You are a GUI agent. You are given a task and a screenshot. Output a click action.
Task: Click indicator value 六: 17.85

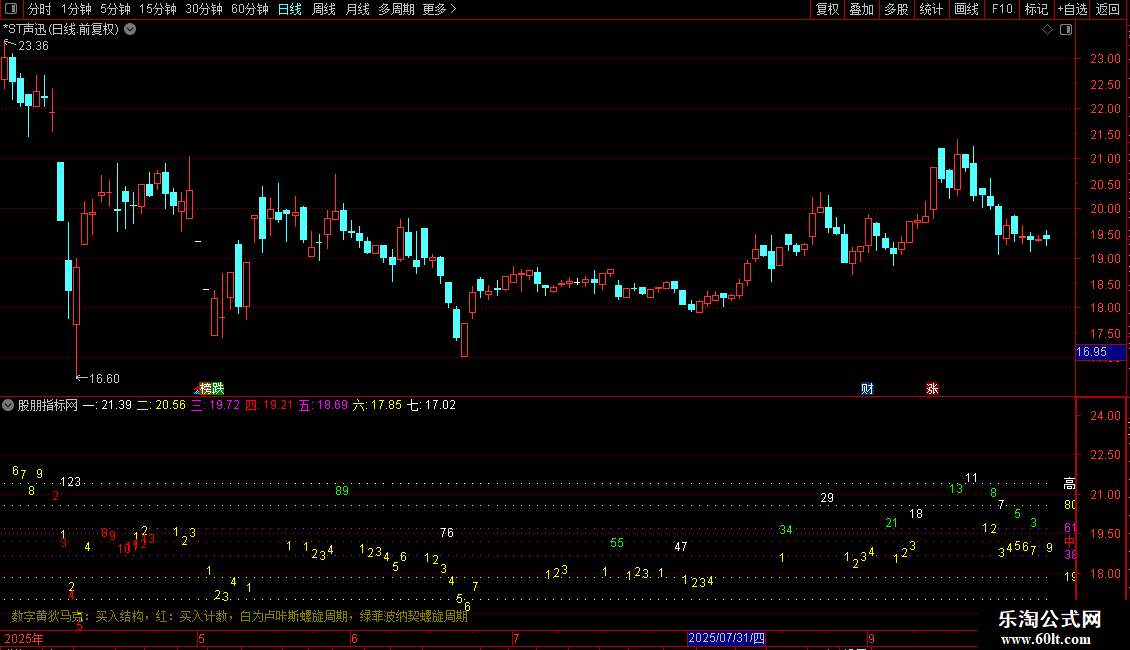pyautogui.click(x=377, y=405)
